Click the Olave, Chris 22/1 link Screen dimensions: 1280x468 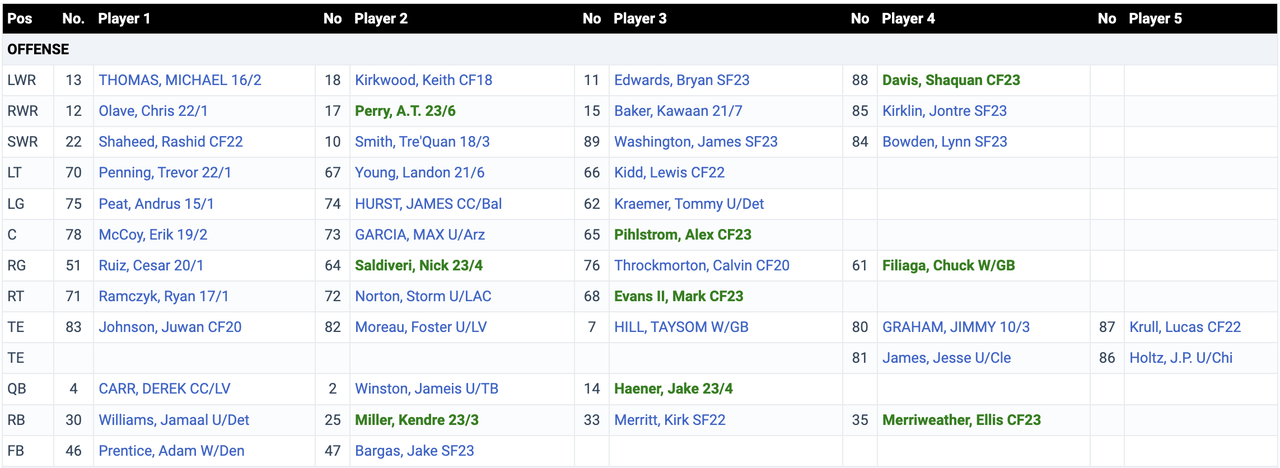(x=153, y=111)
